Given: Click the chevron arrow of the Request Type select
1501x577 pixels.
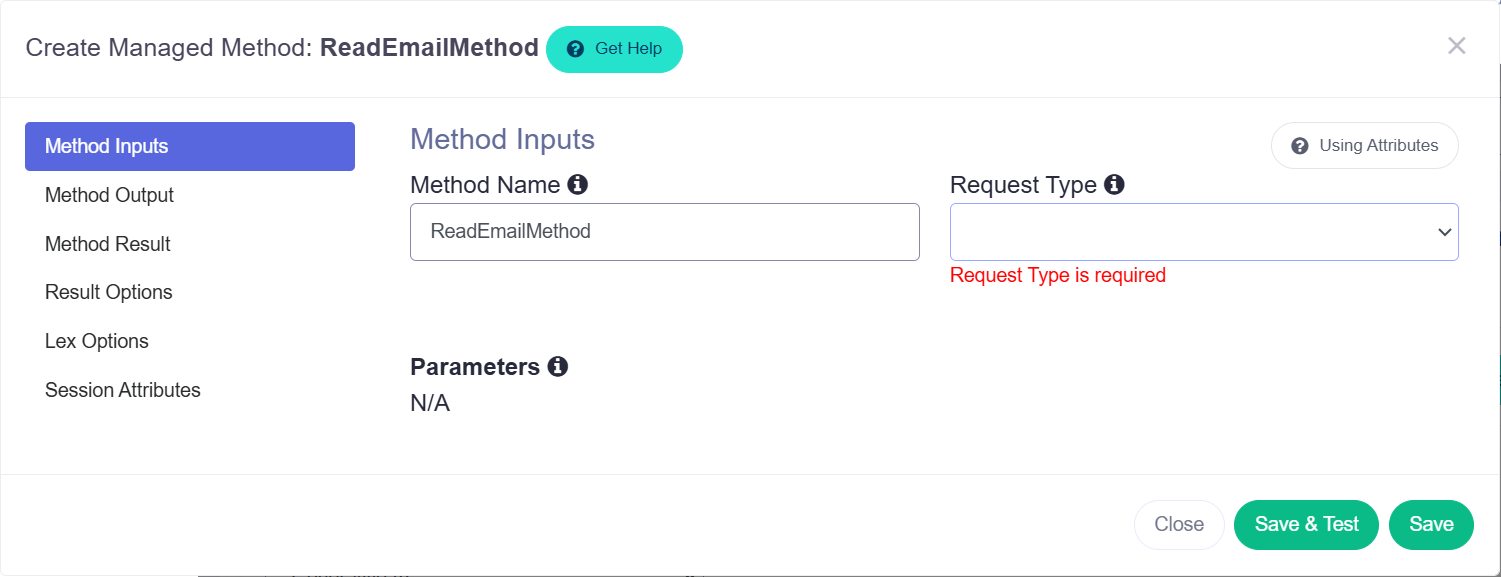Looking at the screenshot, I should 1444,232.
